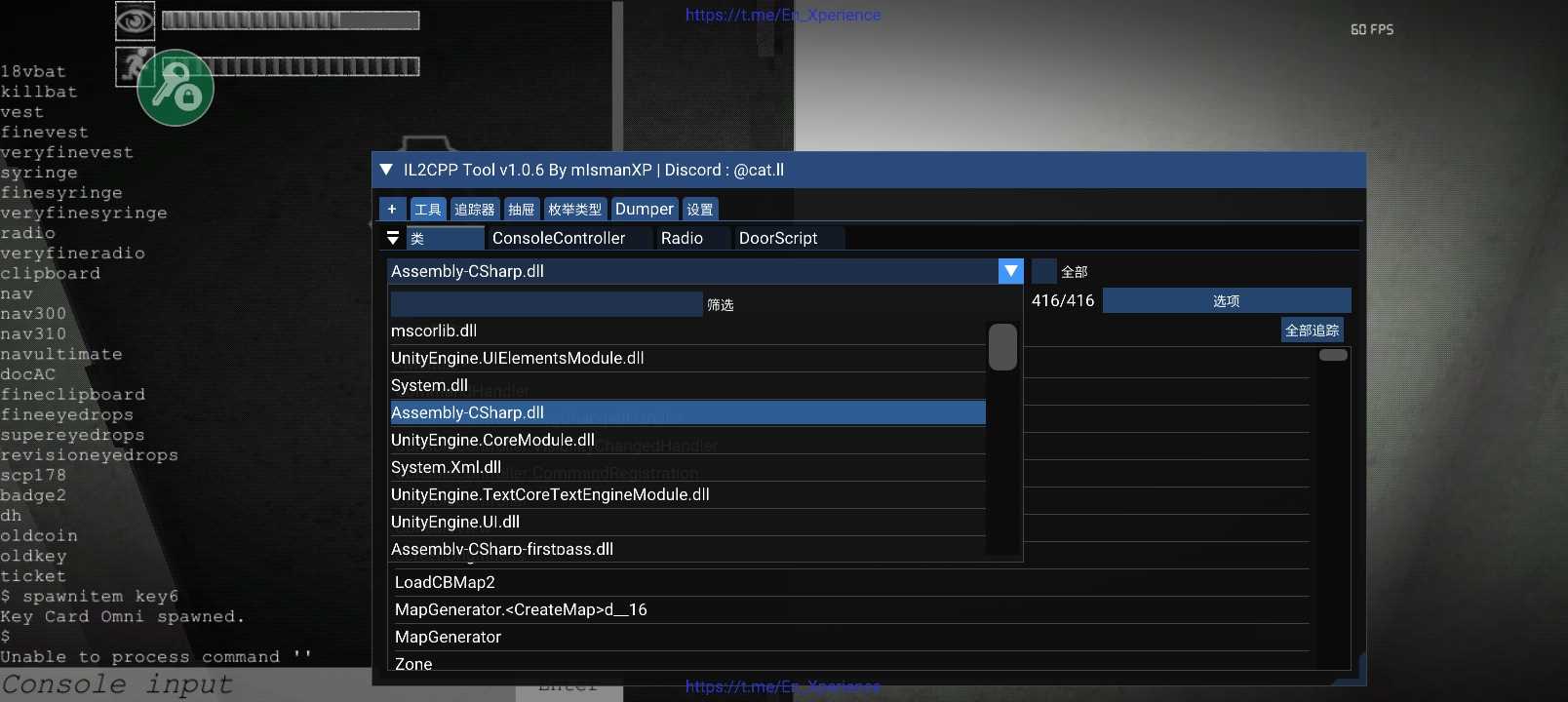This screenshot has height=702, width=1568.
Task: Select the DoorScript class tab
Action: (x=778, y=238)
